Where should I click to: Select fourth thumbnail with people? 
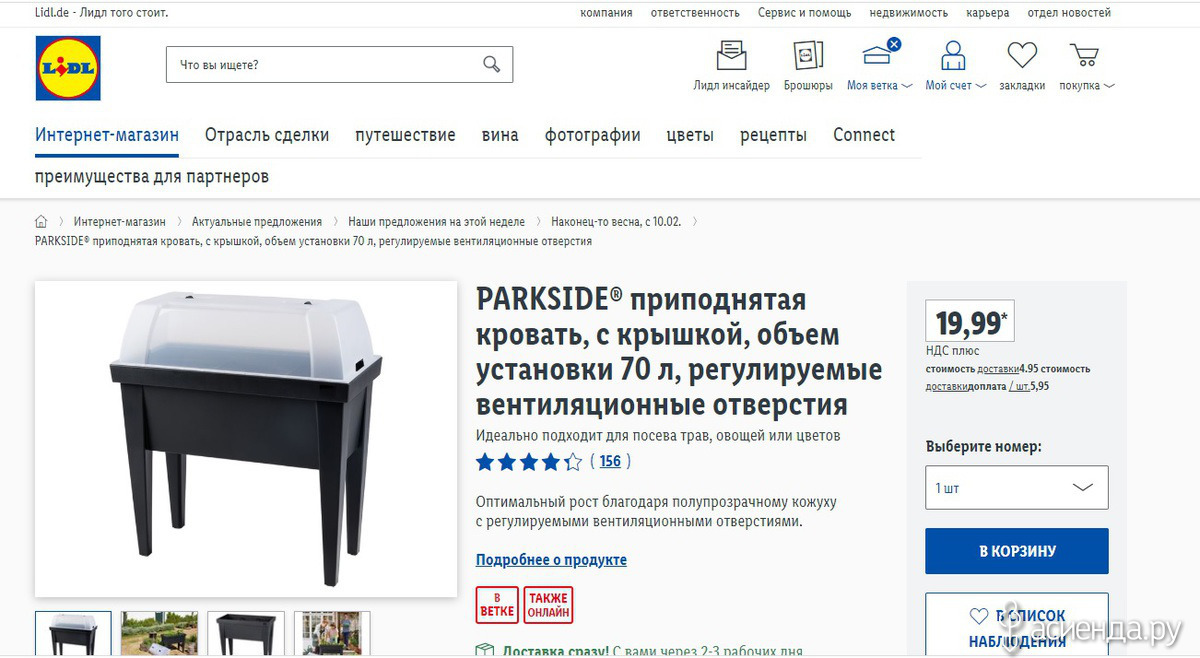coord(332,634)
